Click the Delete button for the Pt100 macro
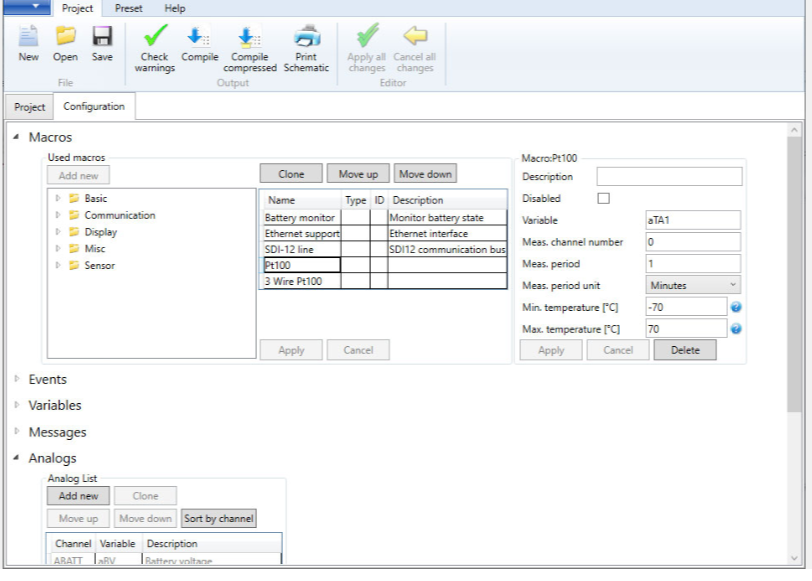The width and height of the screenshot is (812, 581). pyautogui.click(x=685, y=350)
